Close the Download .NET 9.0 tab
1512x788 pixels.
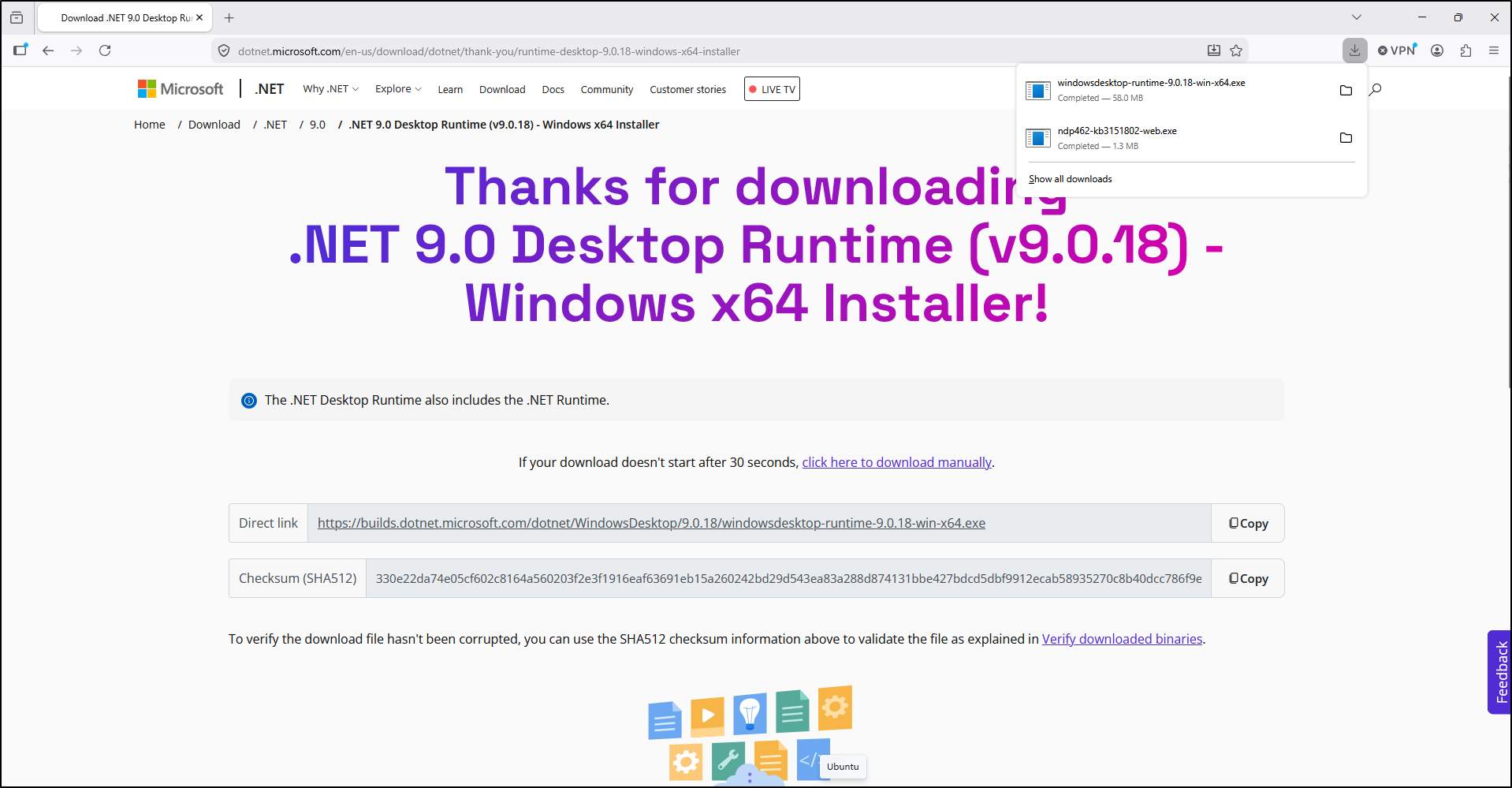point(199,17)
